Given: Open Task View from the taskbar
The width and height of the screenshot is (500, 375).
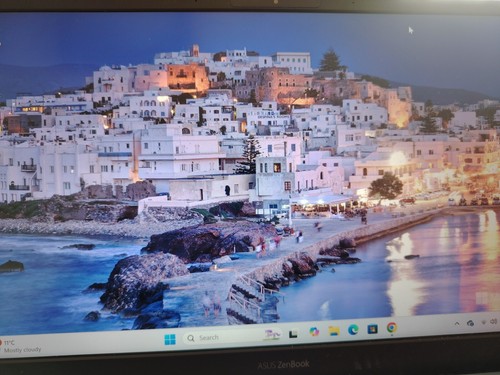Looking at the screenshot, I should pyautogui.click(x=293, y=334).
